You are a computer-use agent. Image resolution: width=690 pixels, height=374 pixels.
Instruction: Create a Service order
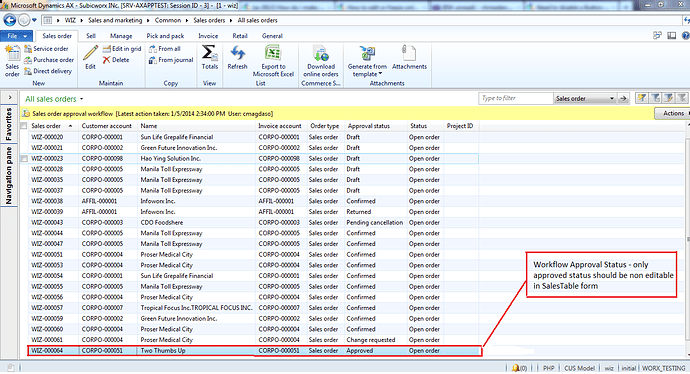point(46,49)
